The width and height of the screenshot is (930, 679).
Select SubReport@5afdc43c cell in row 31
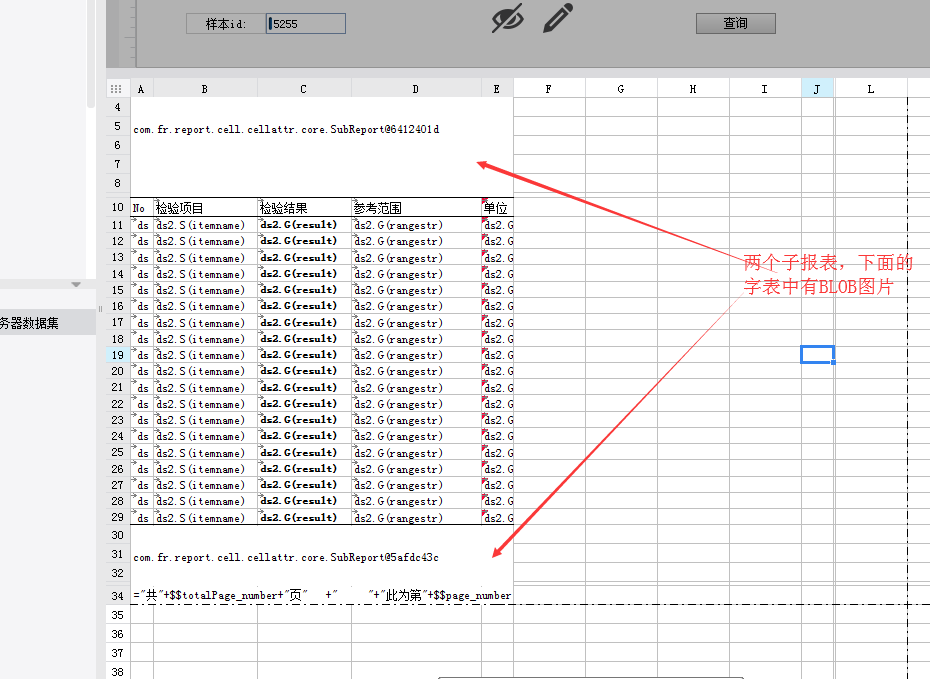click(321, 555)
